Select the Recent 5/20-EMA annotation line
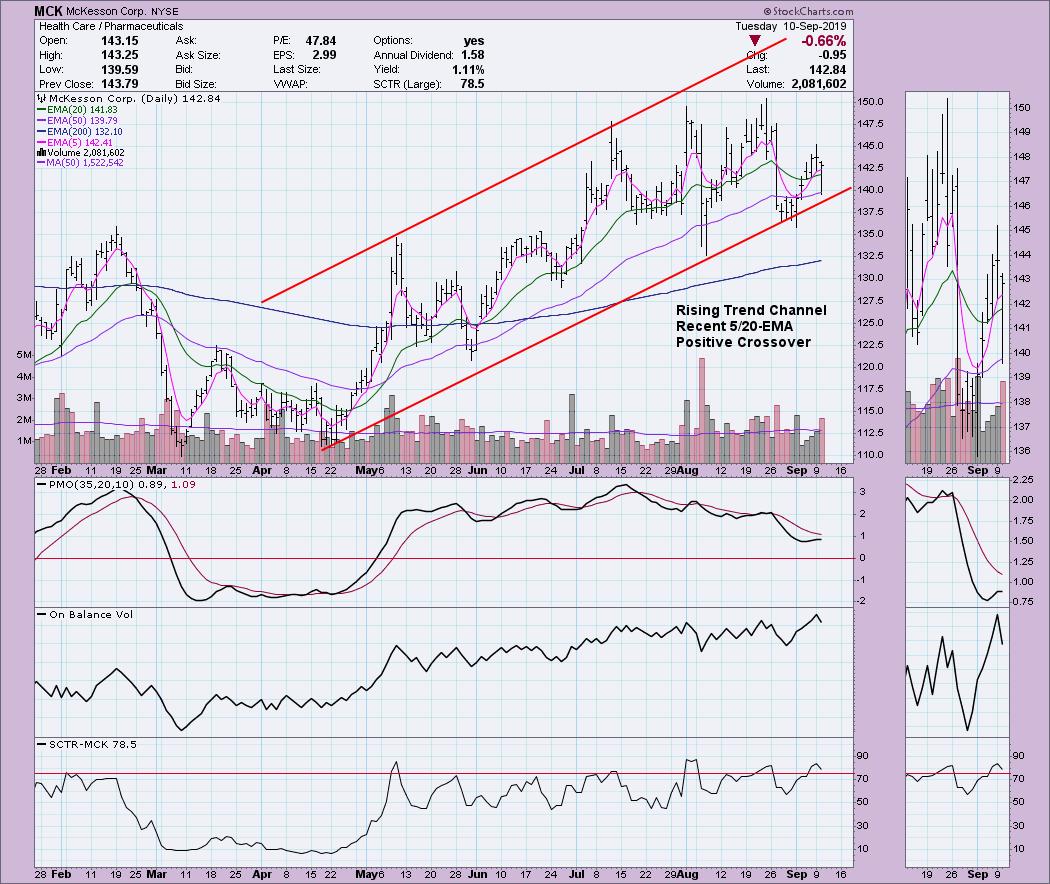The height and width of the screenshot is (884, 1050). 734,326
